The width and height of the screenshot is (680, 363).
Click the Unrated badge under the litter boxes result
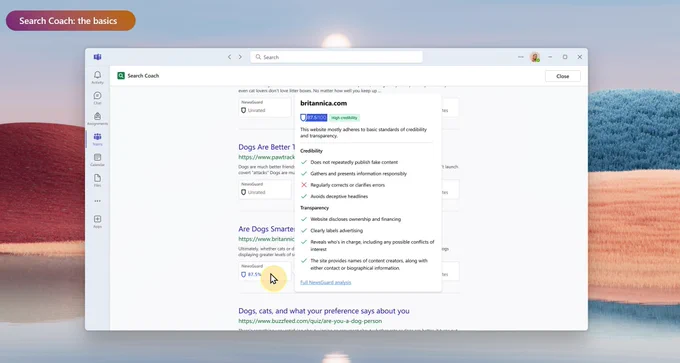pyautogui.click(x=253, y=110)
